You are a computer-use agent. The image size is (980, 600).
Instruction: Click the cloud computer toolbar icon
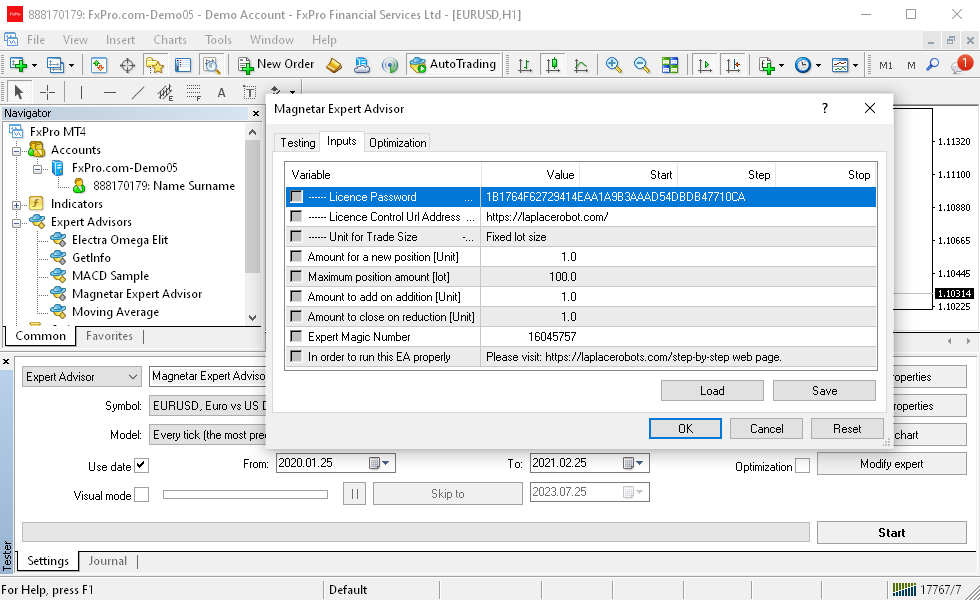[362, 64]
